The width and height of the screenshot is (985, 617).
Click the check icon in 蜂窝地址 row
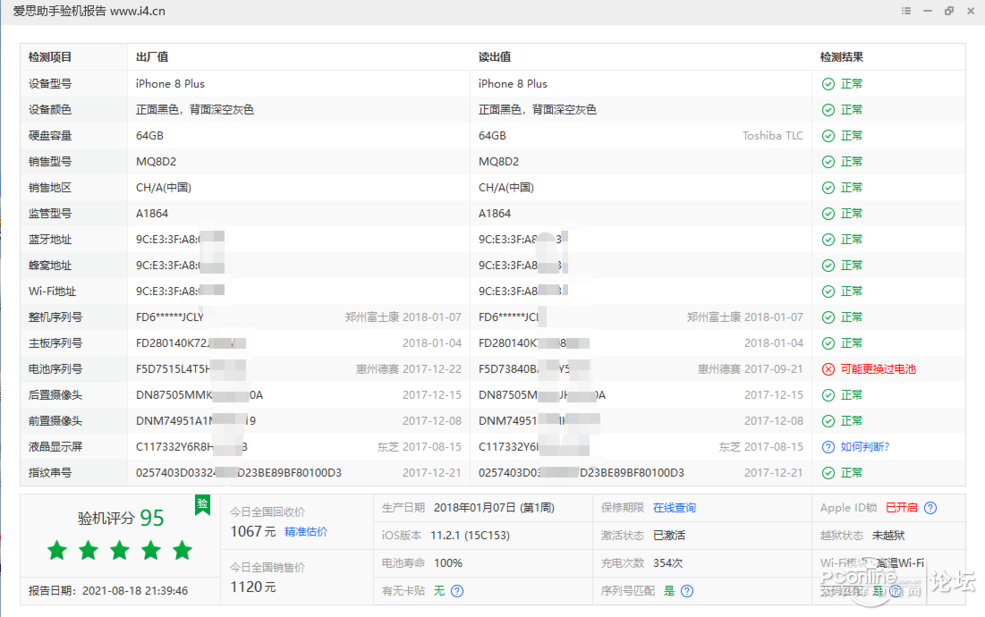[829, 266]
